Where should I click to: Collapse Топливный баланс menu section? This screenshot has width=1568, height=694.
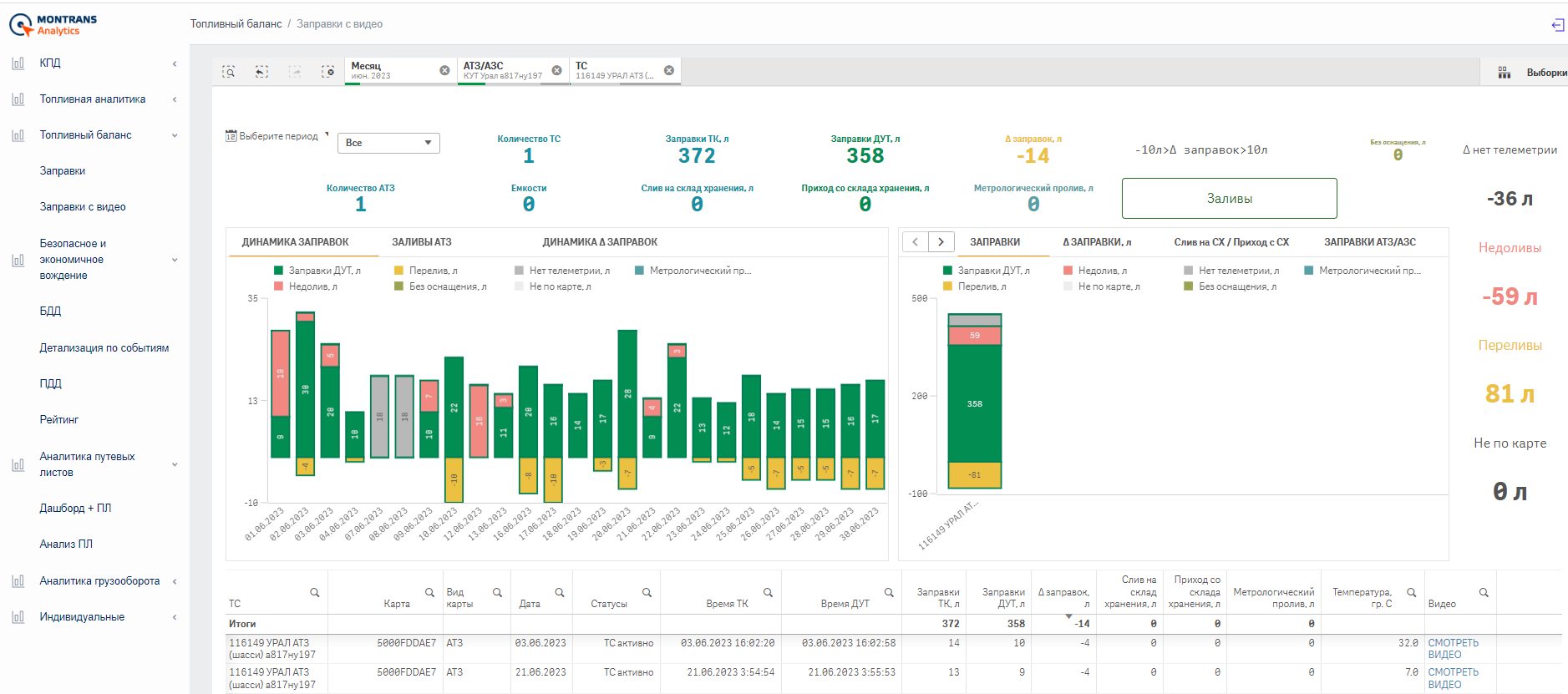pos(175,135)
